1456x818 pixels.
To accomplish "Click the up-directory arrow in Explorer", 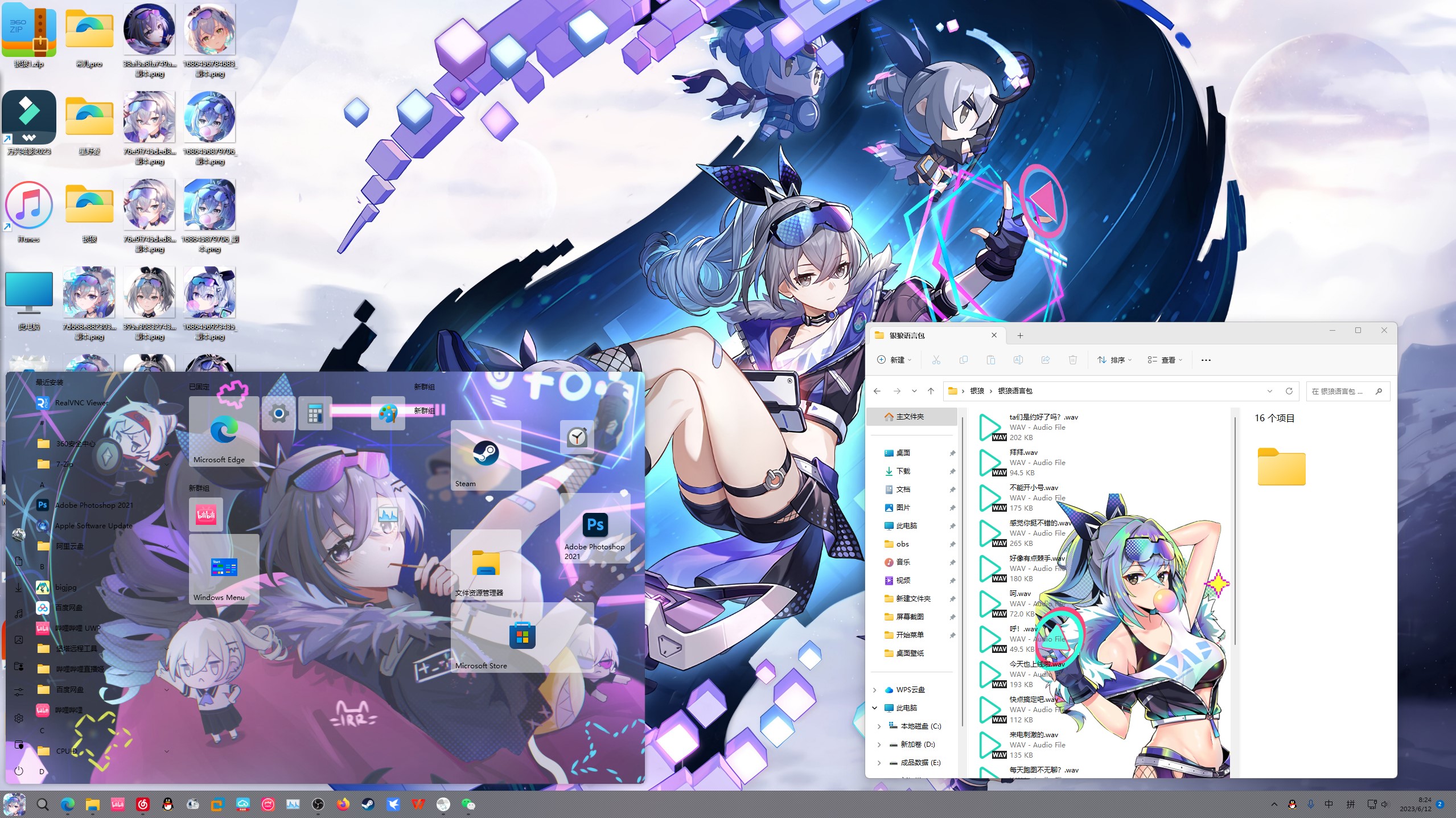I will (x=931, y=391).
